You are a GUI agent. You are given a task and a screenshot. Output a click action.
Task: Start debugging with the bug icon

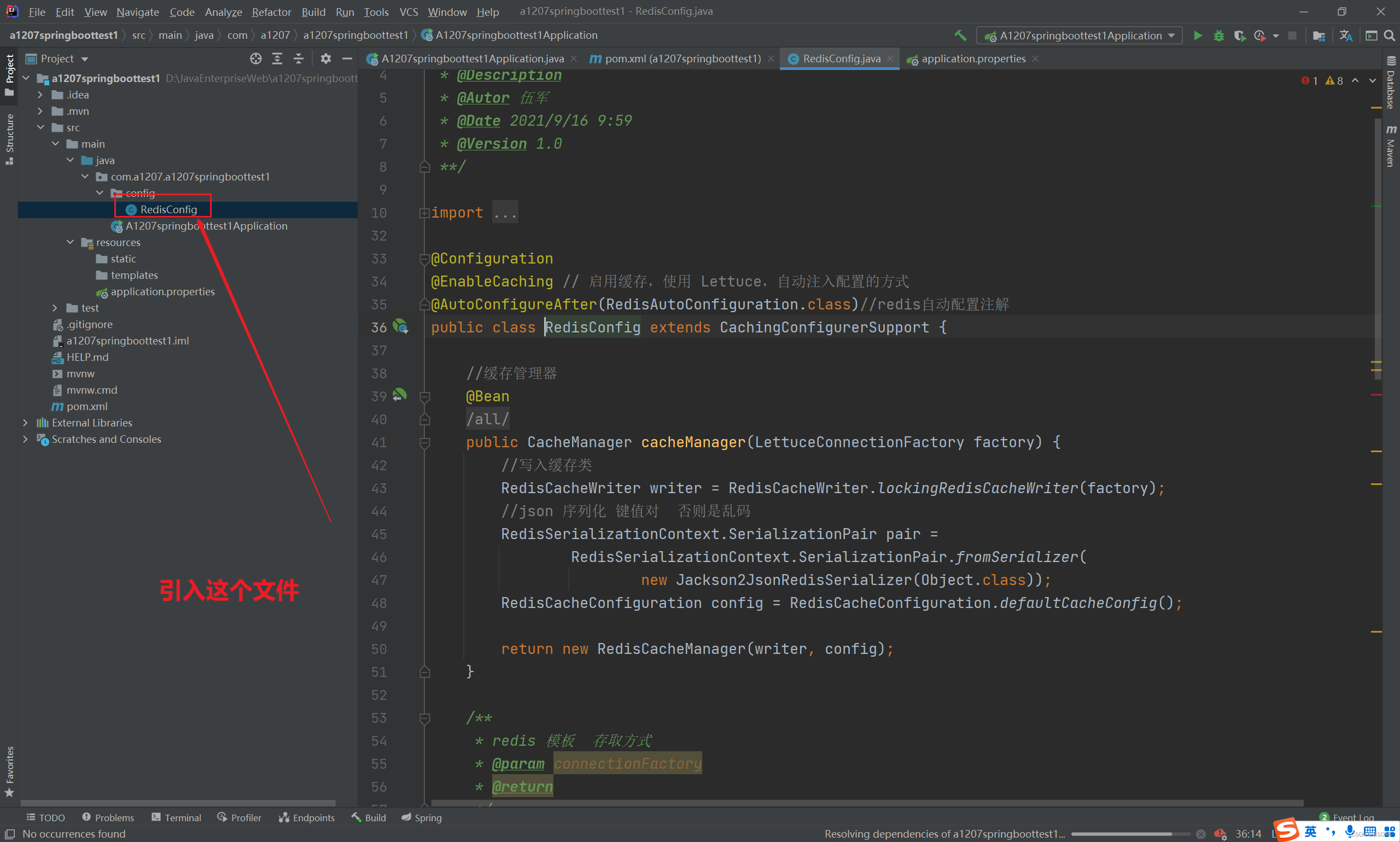[x=1218, y=35]
